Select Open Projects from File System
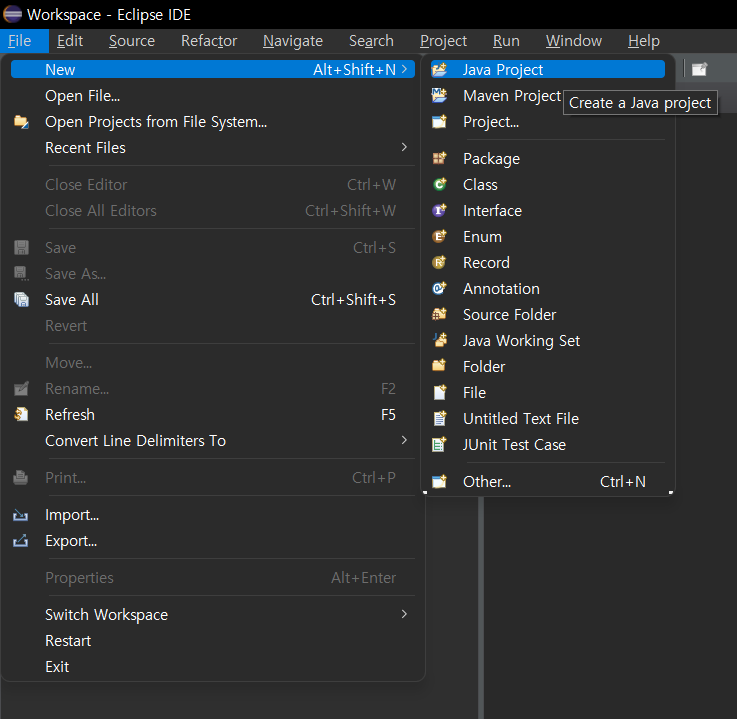The image size is (737, 719). coord(156,122)
